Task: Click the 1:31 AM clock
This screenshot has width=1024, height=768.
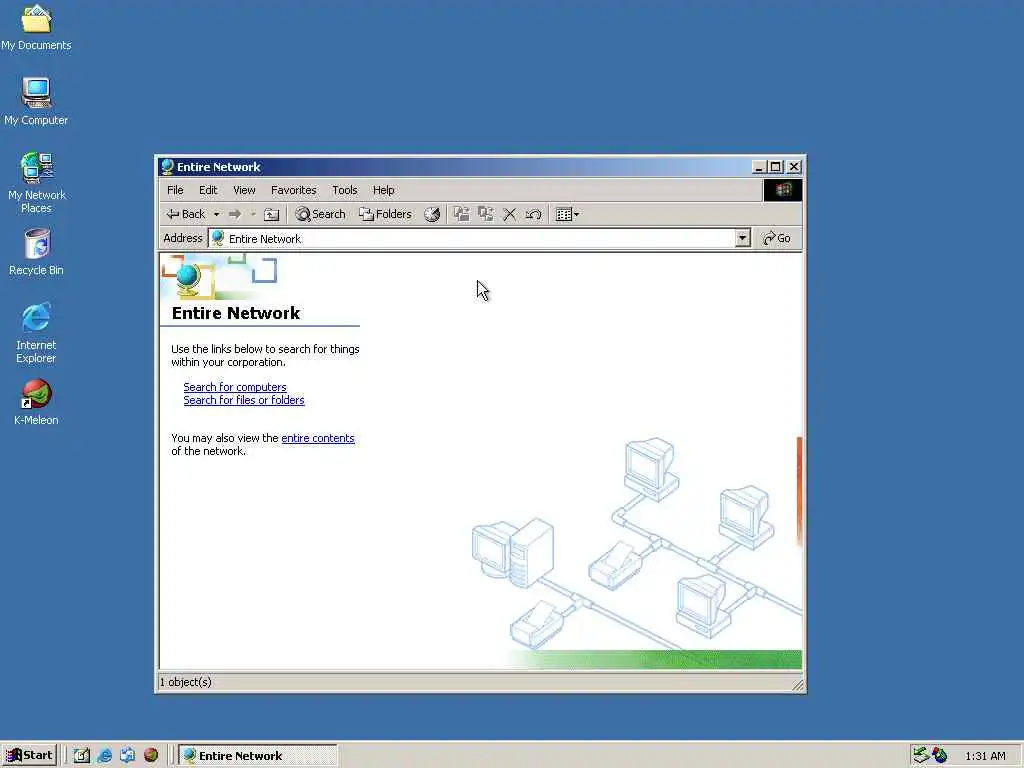Action: coord(985,756)
